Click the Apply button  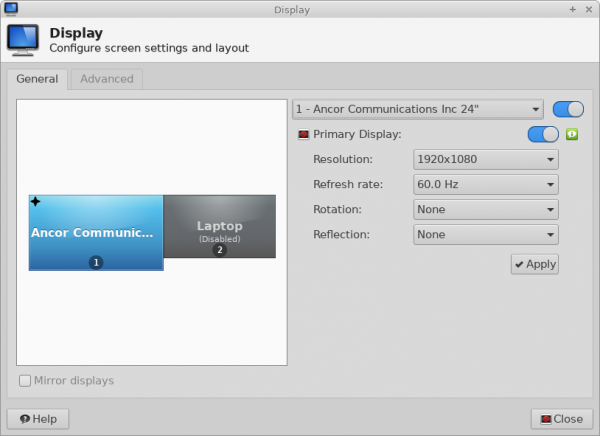coord(535,264)
